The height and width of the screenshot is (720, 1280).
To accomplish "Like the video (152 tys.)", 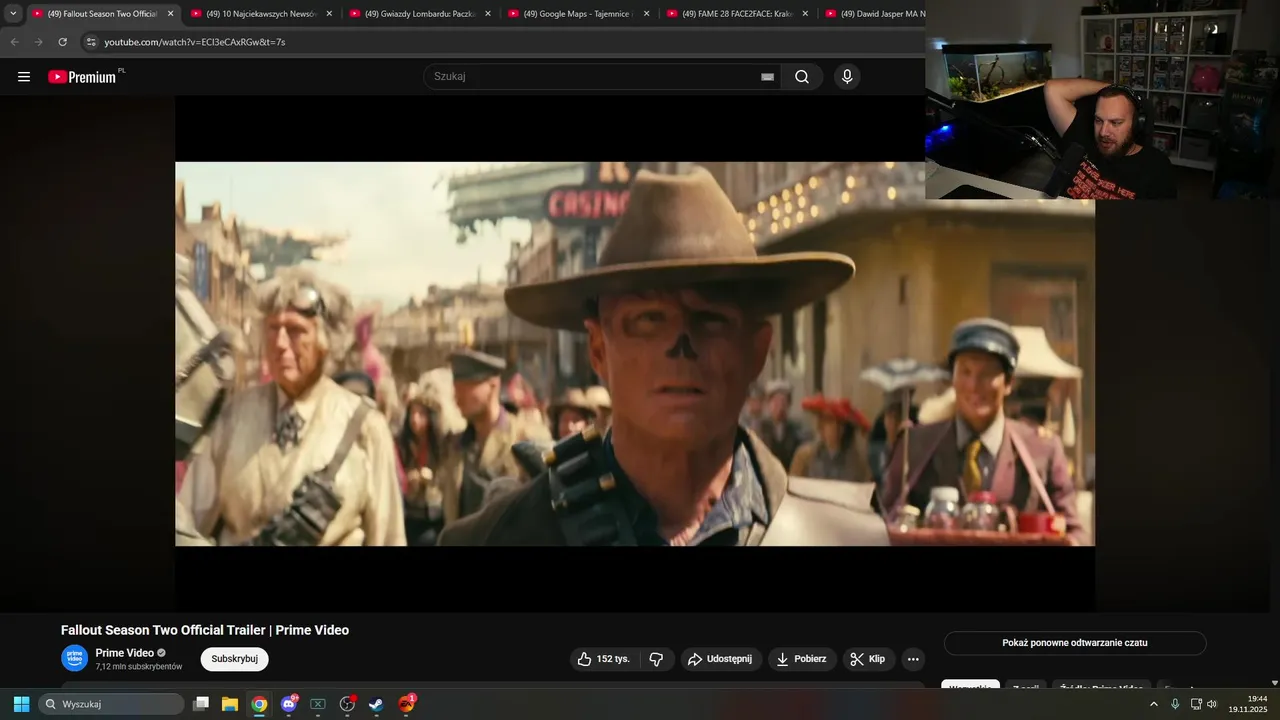I will point(604,659).
